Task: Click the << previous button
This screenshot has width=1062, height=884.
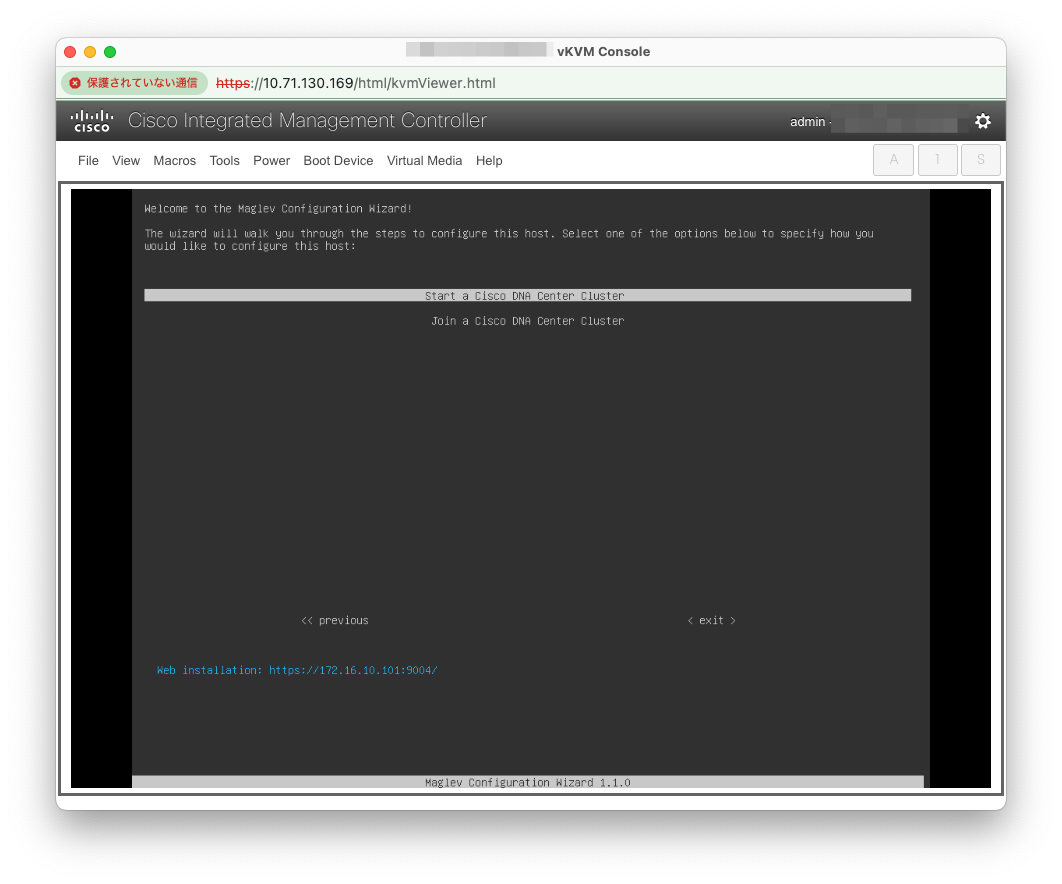Action: coord(335,620)
